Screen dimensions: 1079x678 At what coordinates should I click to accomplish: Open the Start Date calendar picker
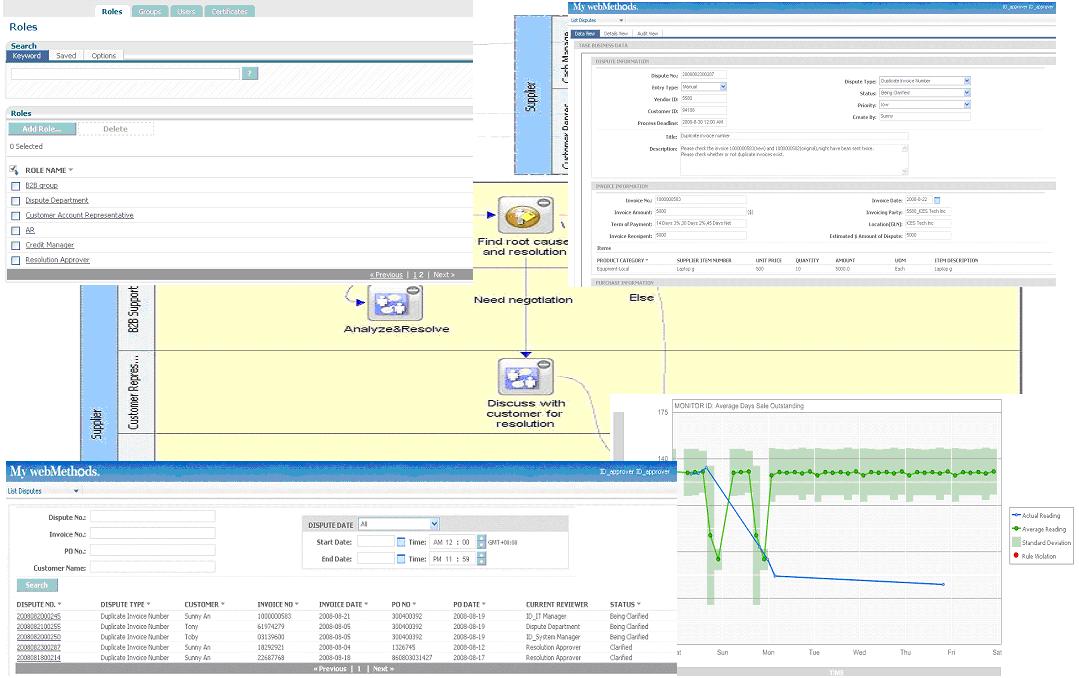pos(400,542)
